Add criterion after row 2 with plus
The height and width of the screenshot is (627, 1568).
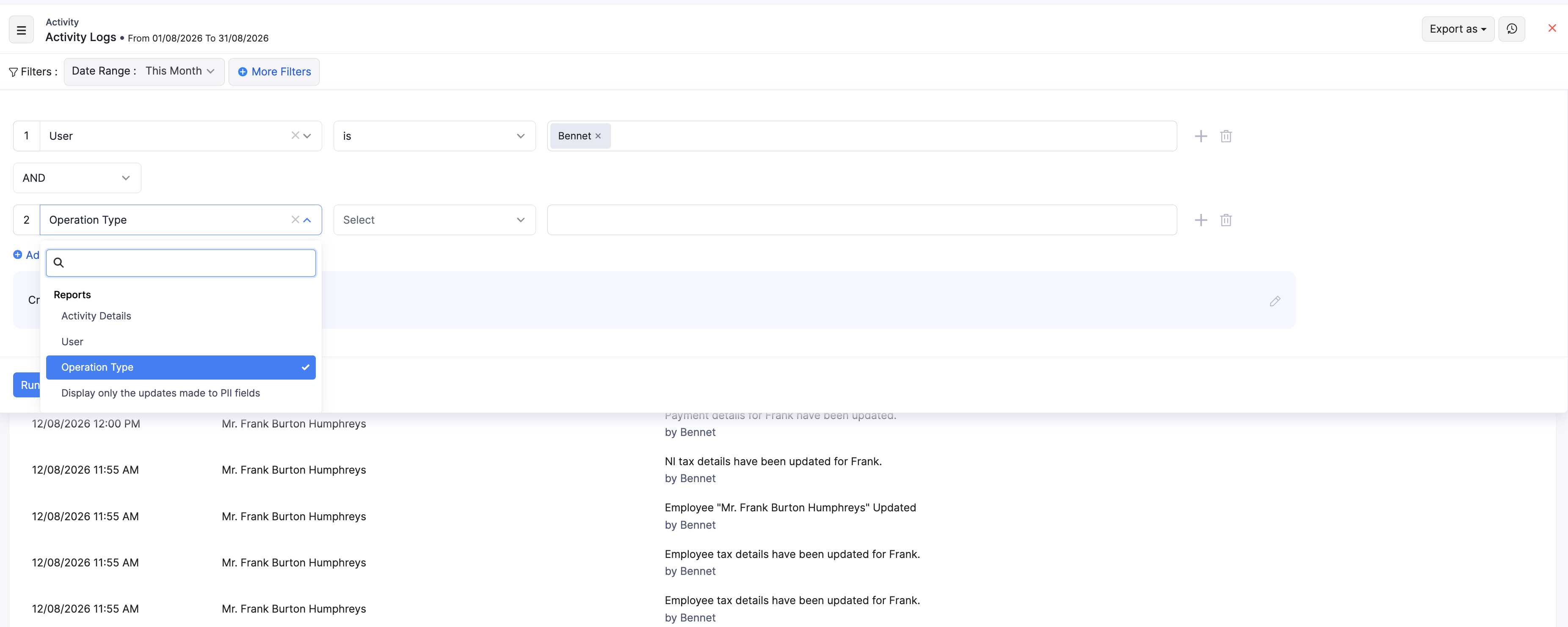tap(1201, 220)
